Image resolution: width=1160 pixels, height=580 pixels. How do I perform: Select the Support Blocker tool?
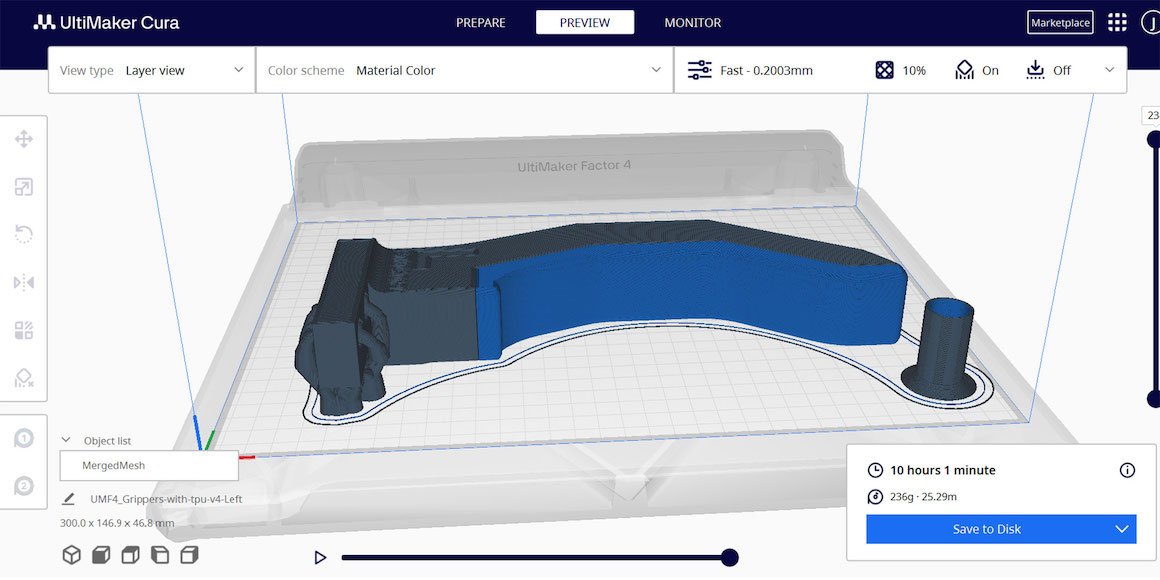24,378
